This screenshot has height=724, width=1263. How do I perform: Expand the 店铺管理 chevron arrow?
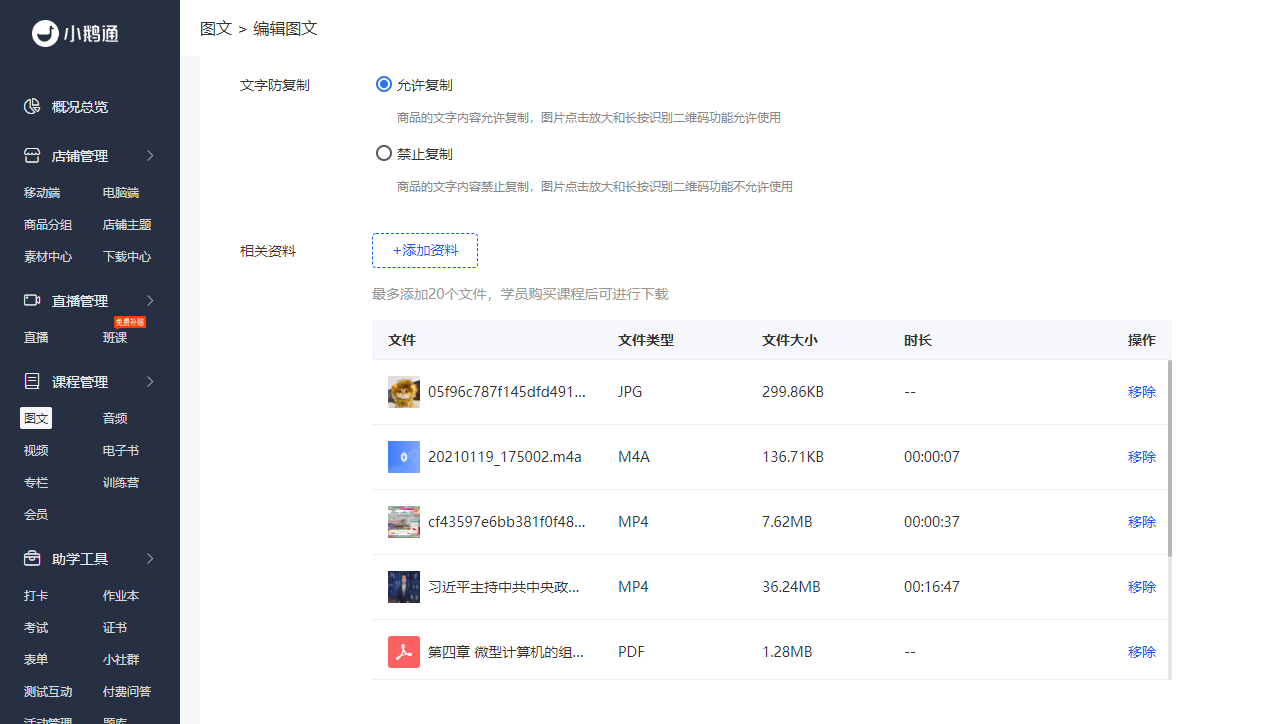tap(150, 156)
